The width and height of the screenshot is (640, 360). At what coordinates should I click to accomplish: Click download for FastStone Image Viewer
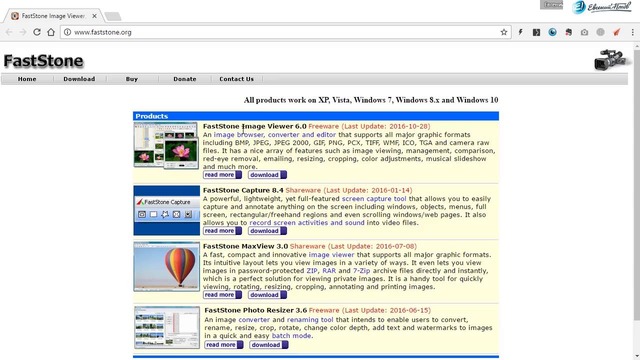(267, 175)
